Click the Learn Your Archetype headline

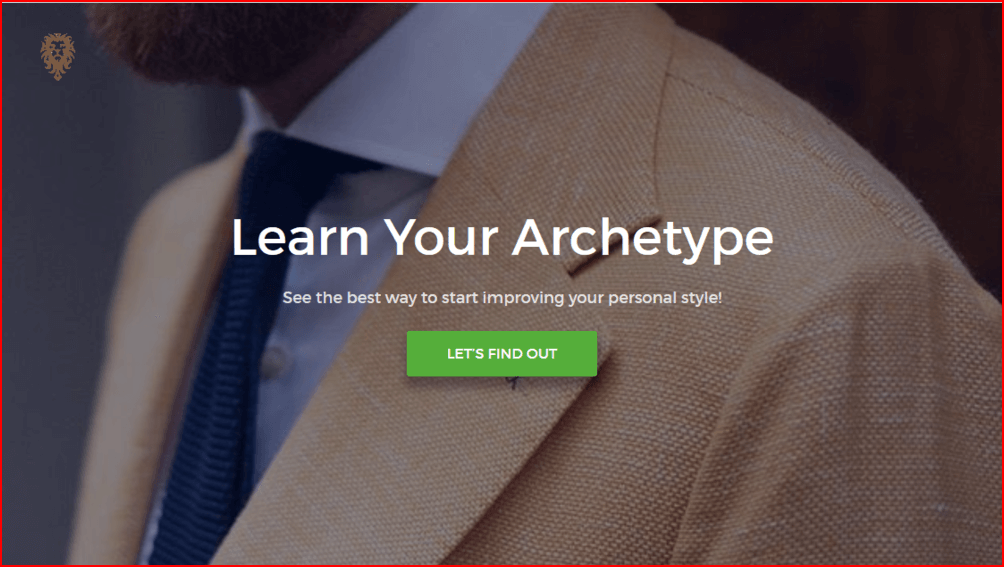click(502, 239)
